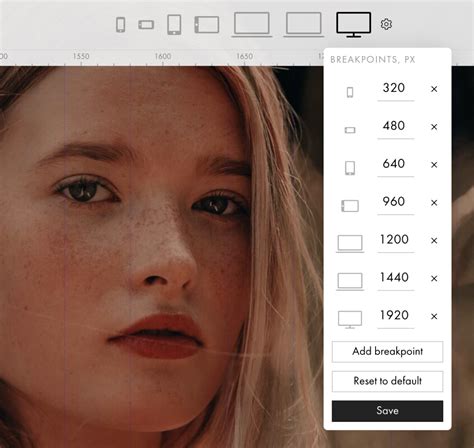This screenshot has height=448, width=474.
Task: Click the Add breakpoint button
Action: point(387,352)
